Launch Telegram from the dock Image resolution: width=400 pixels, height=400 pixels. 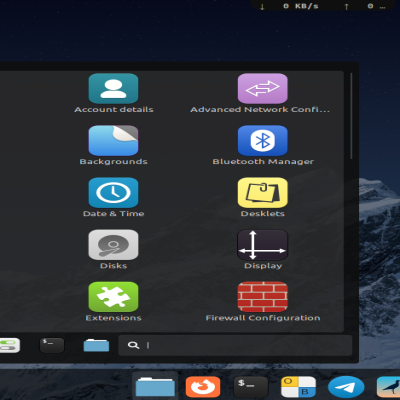pyautogui.click(x=346, y=387)
